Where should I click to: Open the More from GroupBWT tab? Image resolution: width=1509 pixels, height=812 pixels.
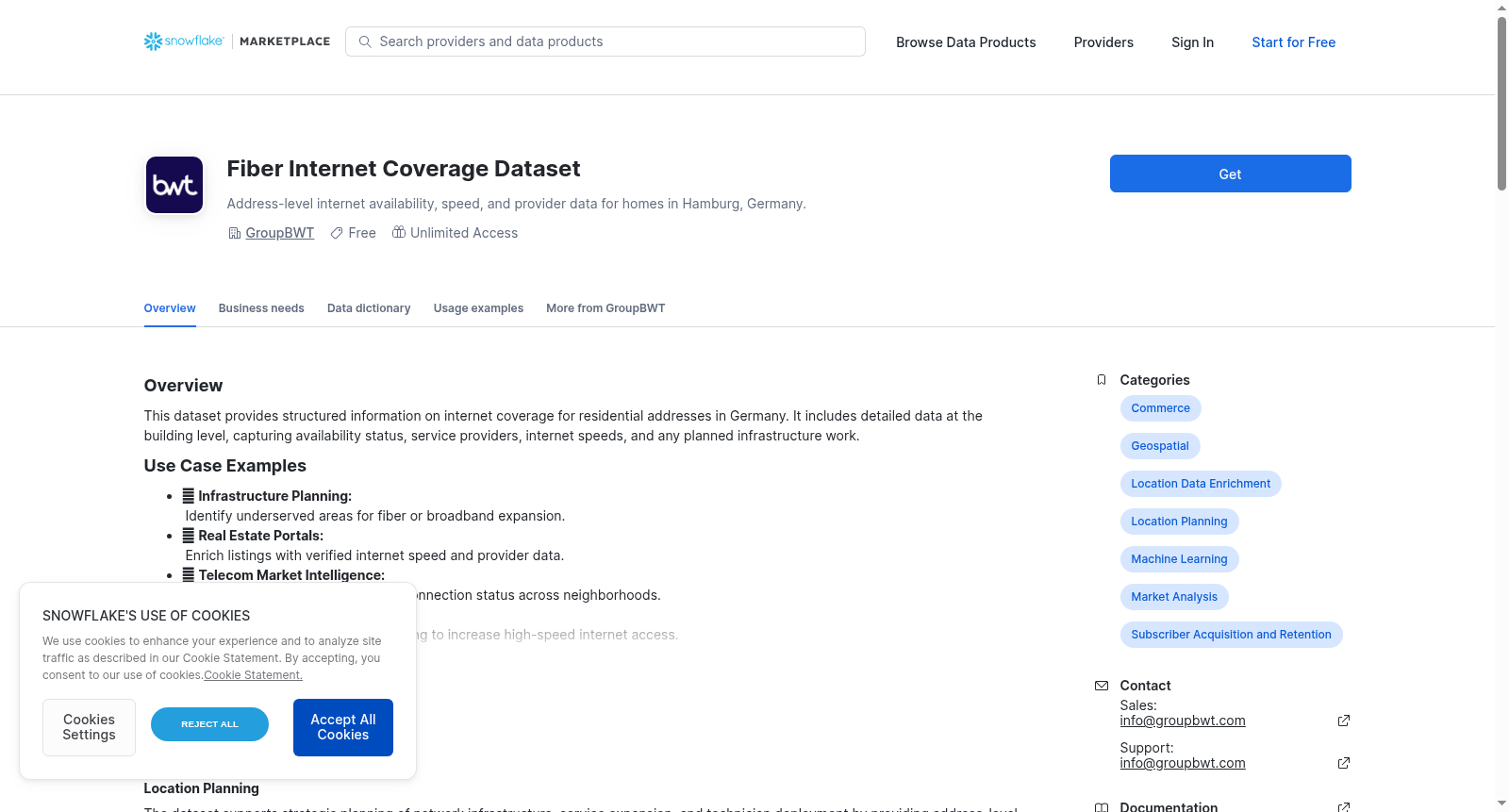pos(605,308)
